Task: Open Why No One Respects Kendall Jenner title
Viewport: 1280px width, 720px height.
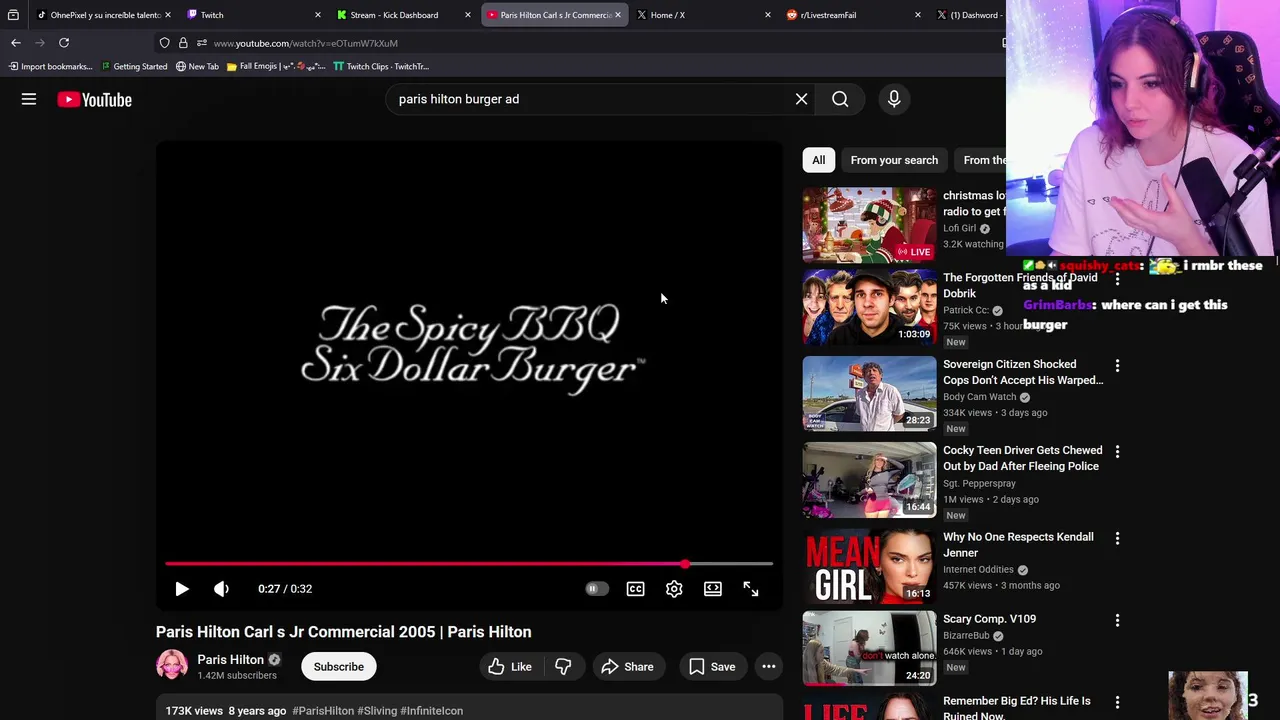Action: click(x=1018, y=545)
